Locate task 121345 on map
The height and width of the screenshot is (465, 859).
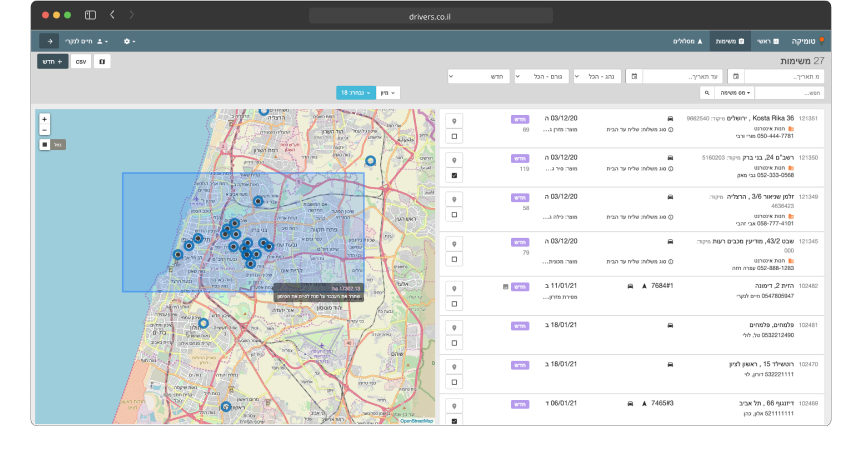click(454, 244)
